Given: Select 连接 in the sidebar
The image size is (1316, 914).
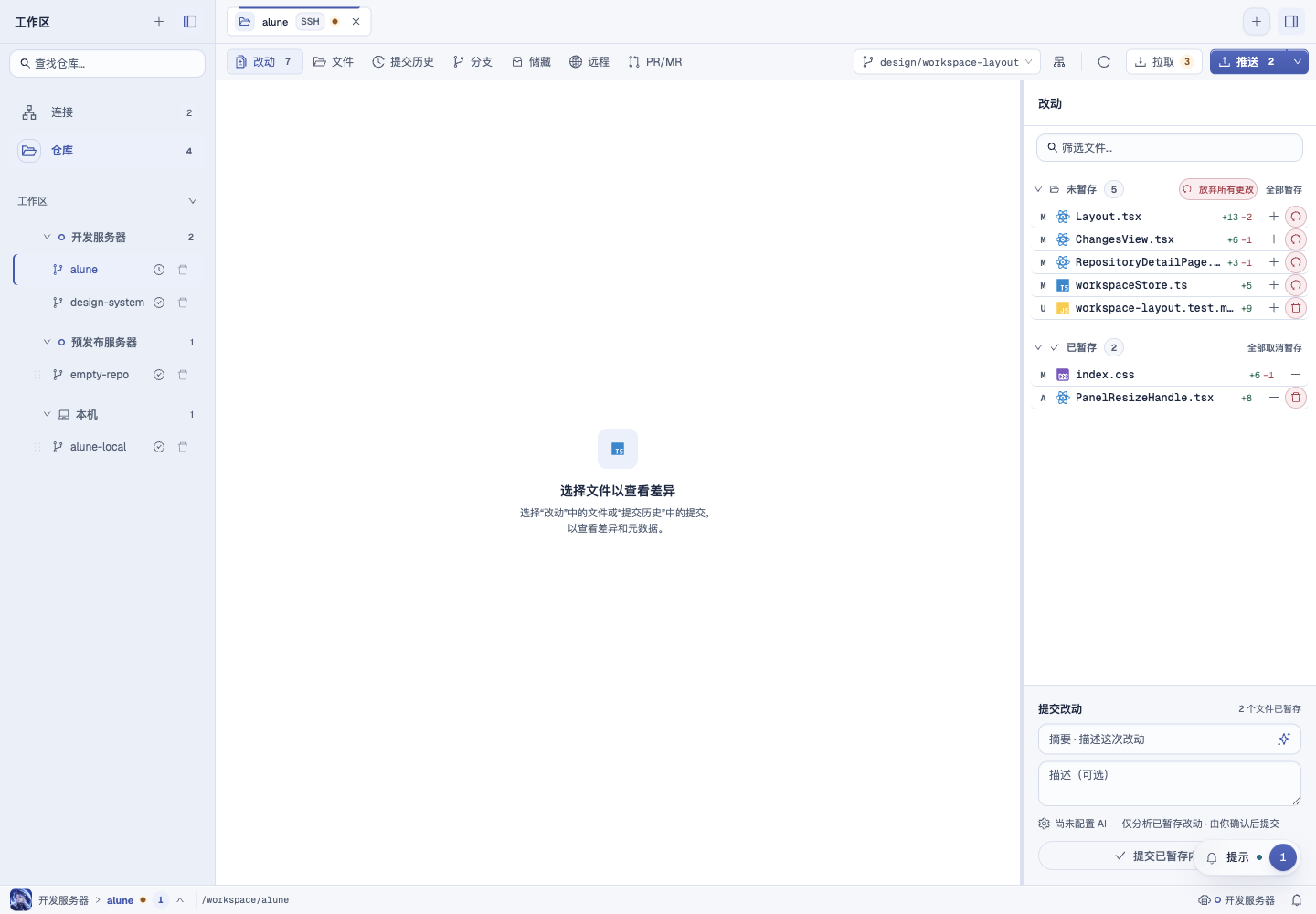Looking at the screenshot, I should tap(108, 112).
